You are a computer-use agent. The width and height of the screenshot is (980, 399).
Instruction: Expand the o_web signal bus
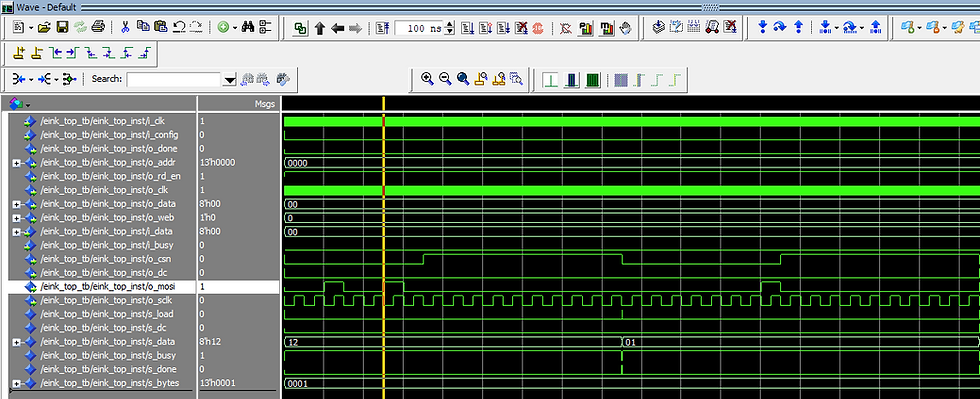16,218
